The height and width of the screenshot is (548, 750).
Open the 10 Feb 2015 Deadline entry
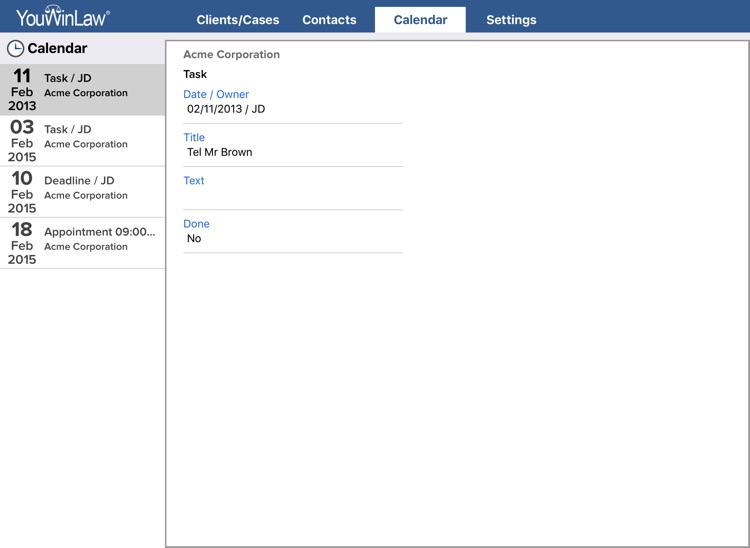pos(82,192)
